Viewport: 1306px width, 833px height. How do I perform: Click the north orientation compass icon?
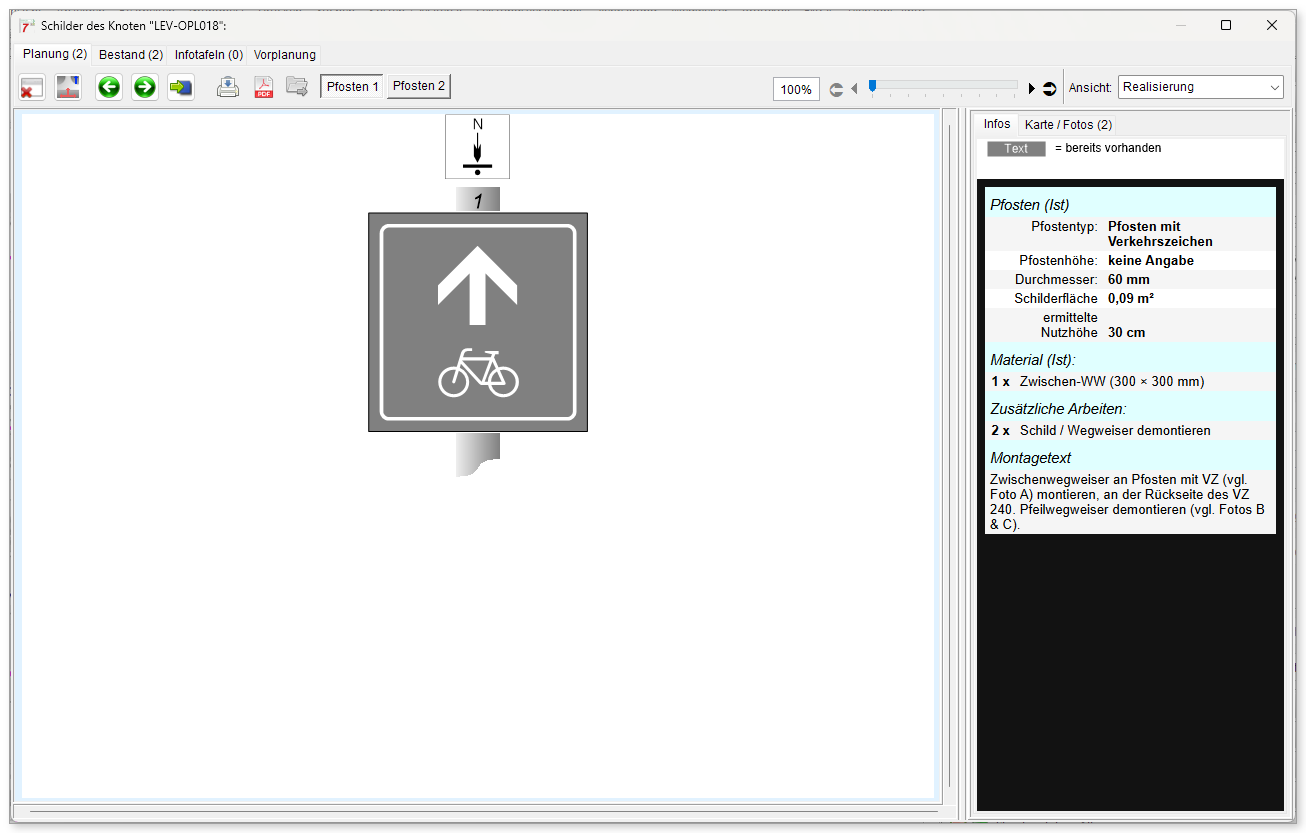coord(477,146)
